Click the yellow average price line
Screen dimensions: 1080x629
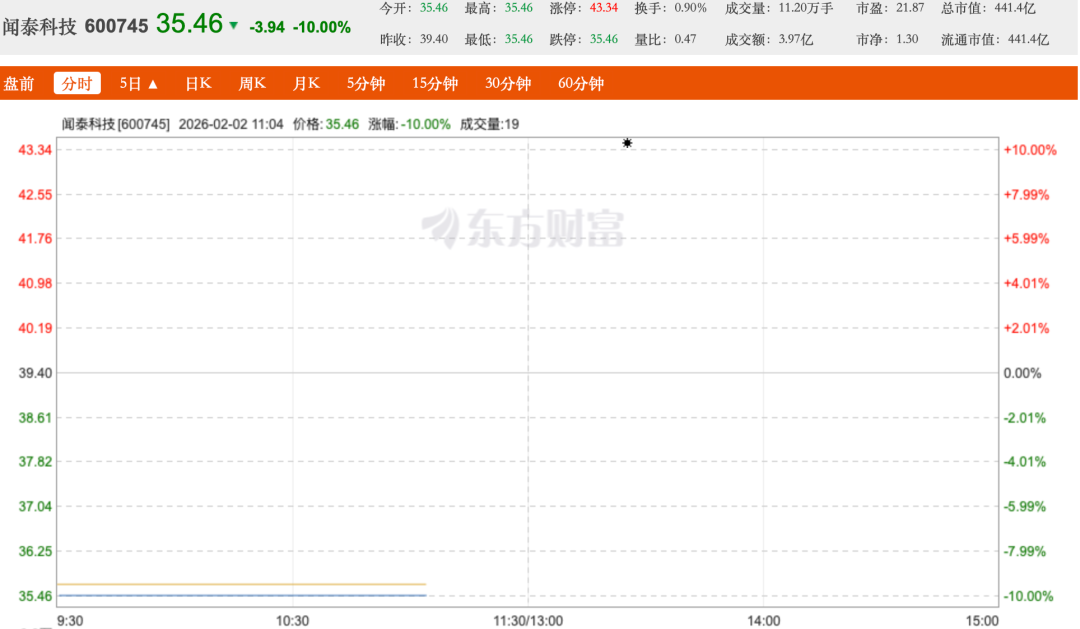click(242, 584)
